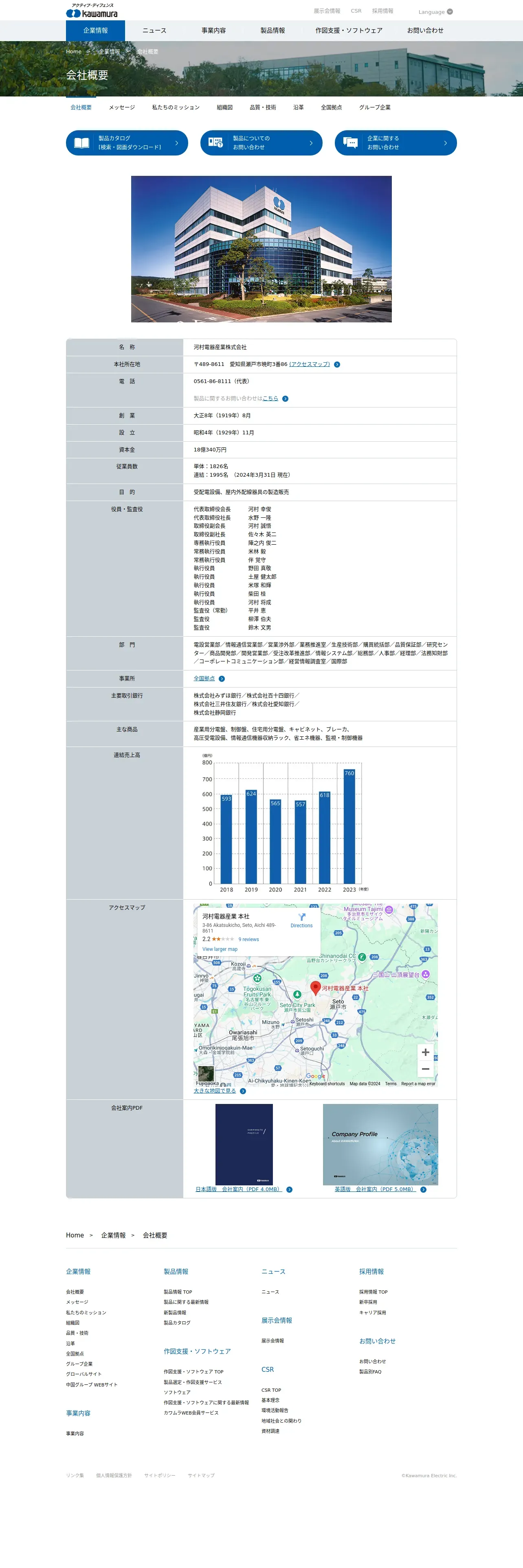Click the book icon for 製品カタログ
The height and width of the screenshot is (1568, 523).
[81, 143]
